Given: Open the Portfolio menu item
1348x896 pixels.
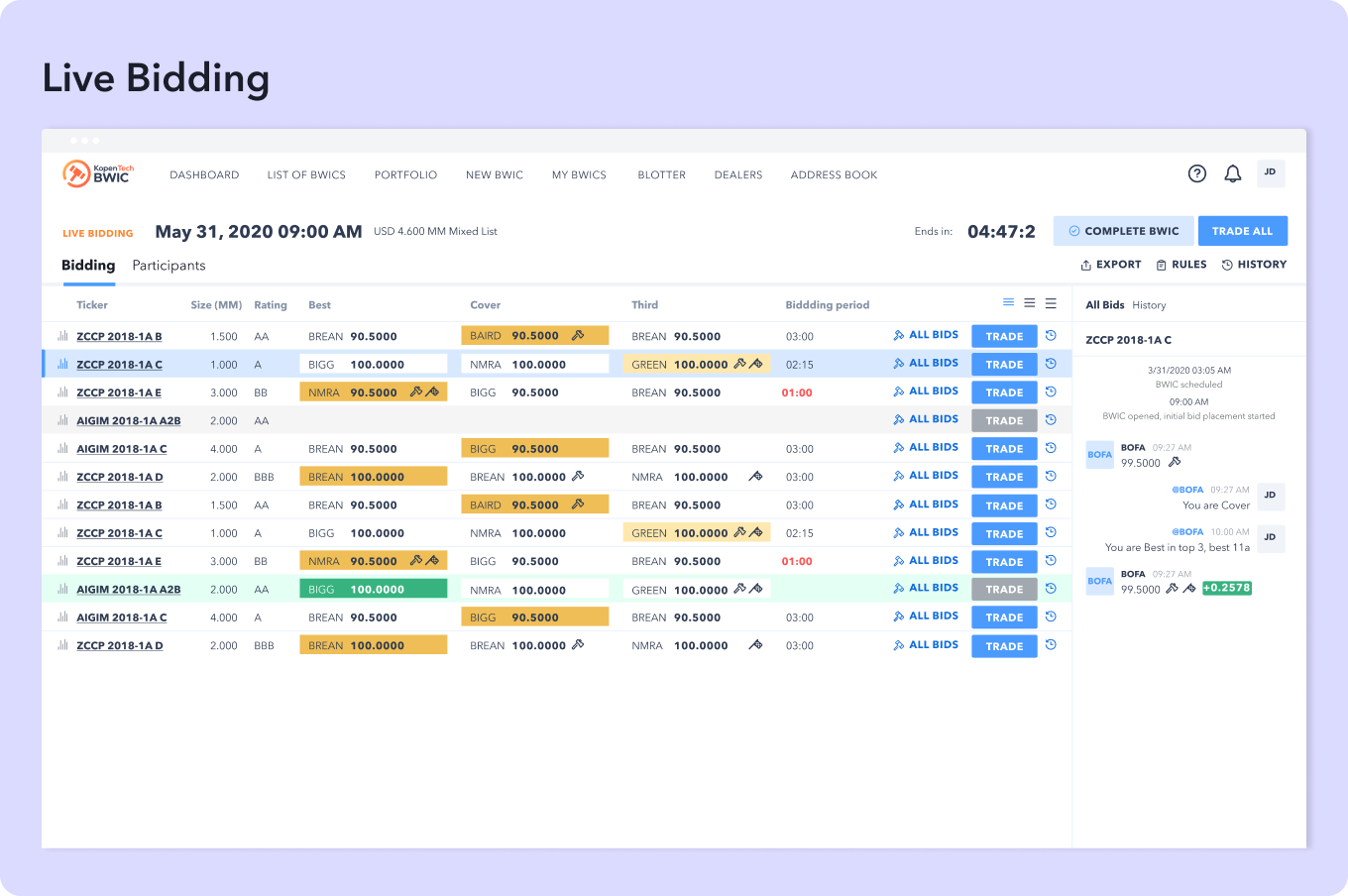Looking at the screenshot, I should (405, 174).
